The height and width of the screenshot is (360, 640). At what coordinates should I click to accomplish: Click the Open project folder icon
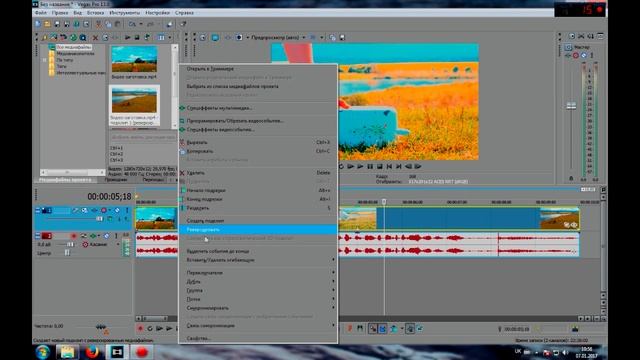(47, 24)
